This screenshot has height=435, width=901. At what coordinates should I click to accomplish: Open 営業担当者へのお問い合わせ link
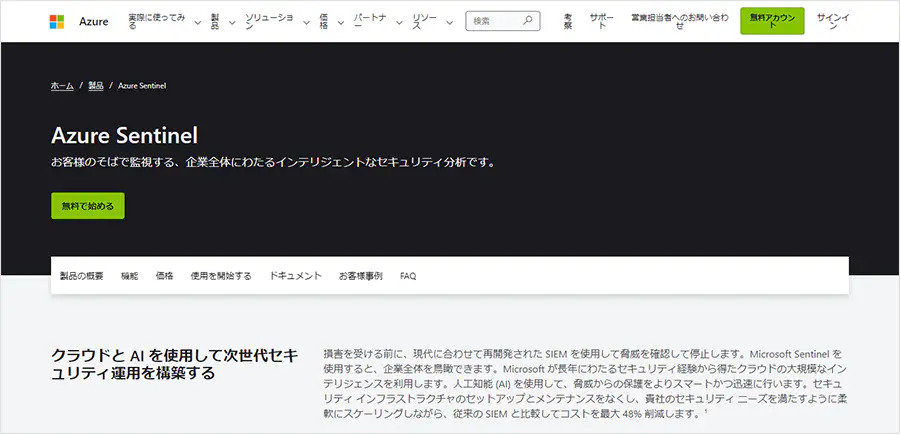point(679,22)
